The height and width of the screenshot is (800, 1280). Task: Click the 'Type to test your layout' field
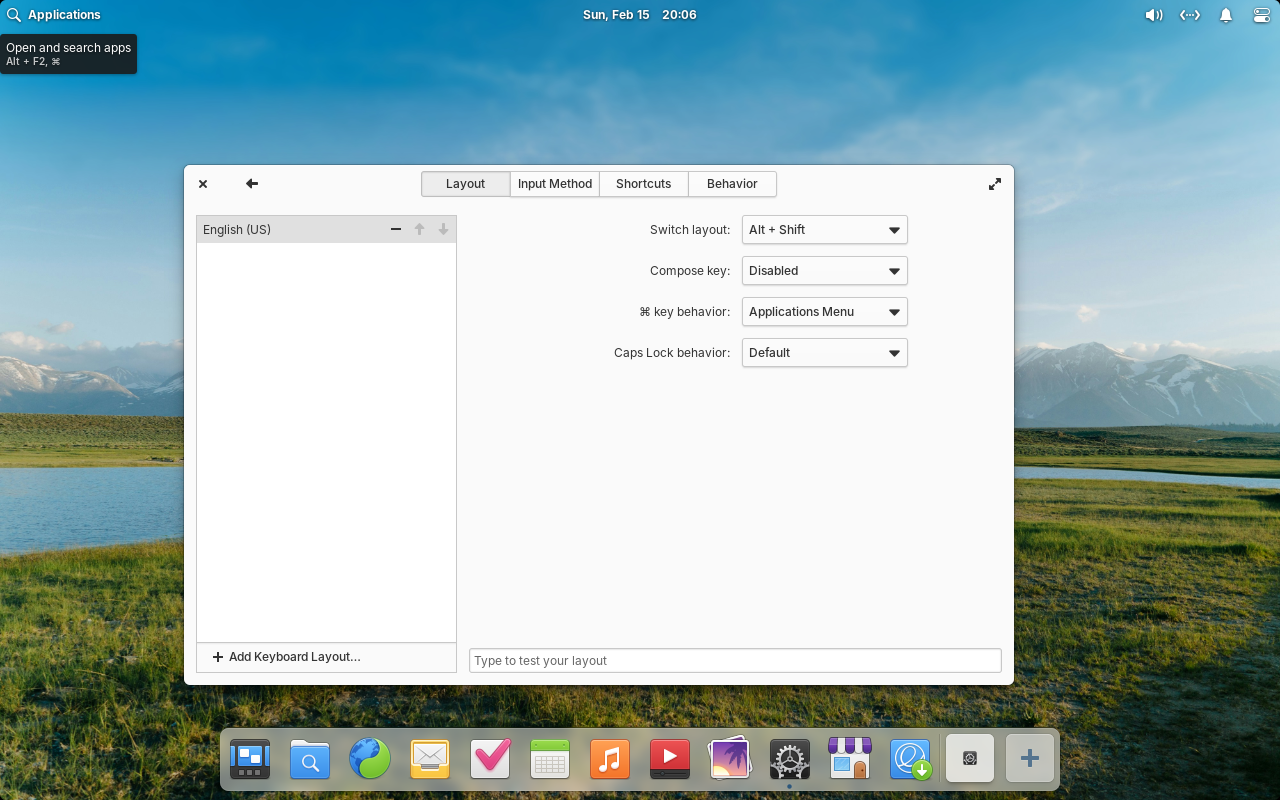point(735,661)
